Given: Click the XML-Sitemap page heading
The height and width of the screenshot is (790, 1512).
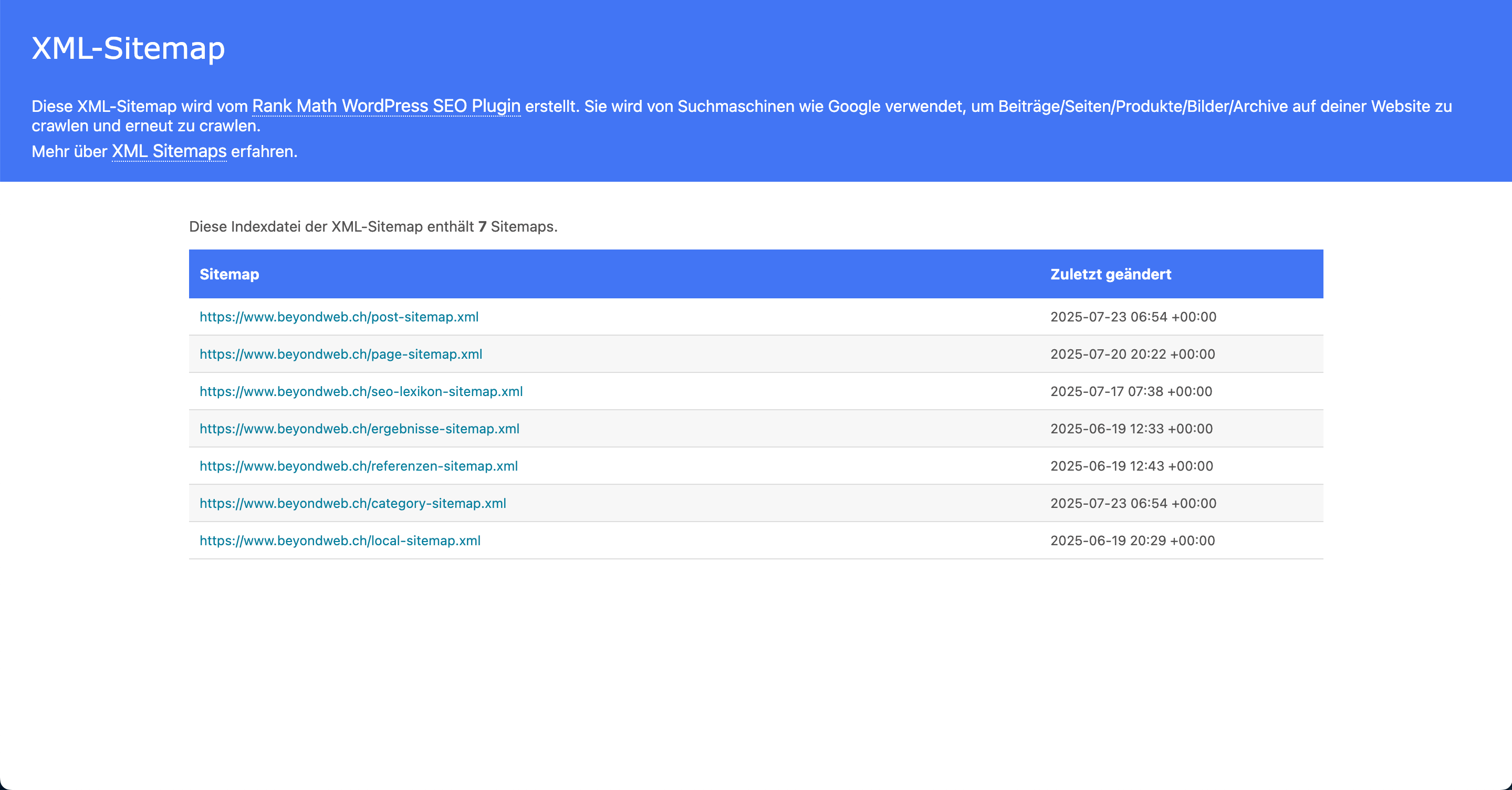Looking at the screenshot, I should point(128,48).
